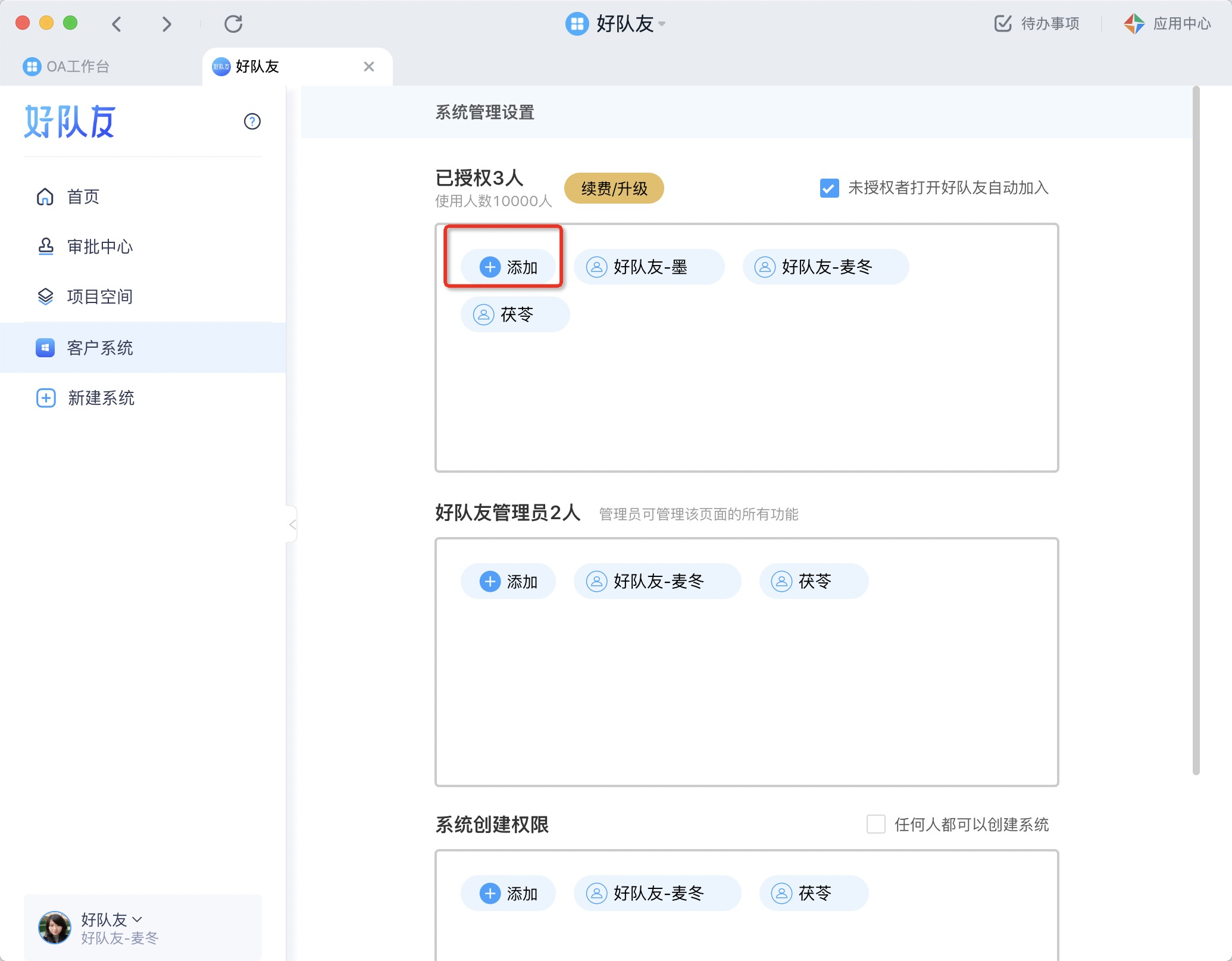The height and width of the screenshot is (961, 1232).
Task: Click 使用人数10000人 text
Action: point(494,201)
